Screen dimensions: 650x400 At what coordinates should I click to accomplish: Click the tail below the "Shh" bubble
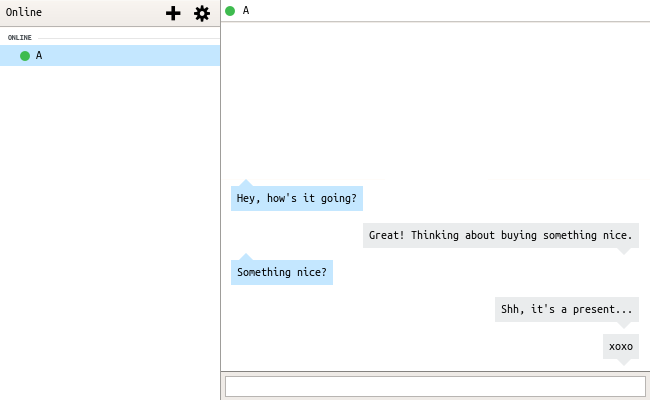tap(624, 325)
